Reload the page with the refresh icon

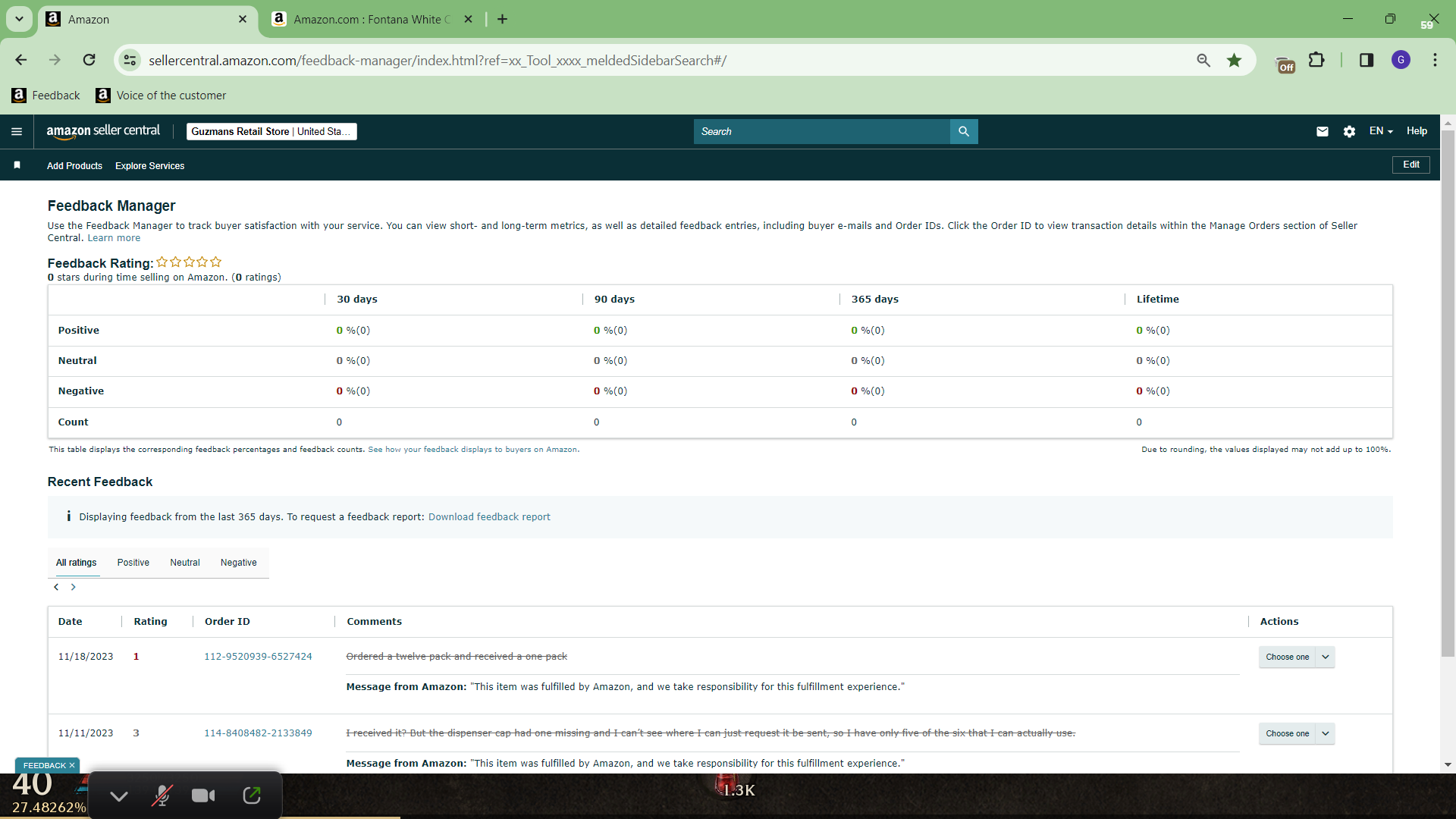[89, 60]
